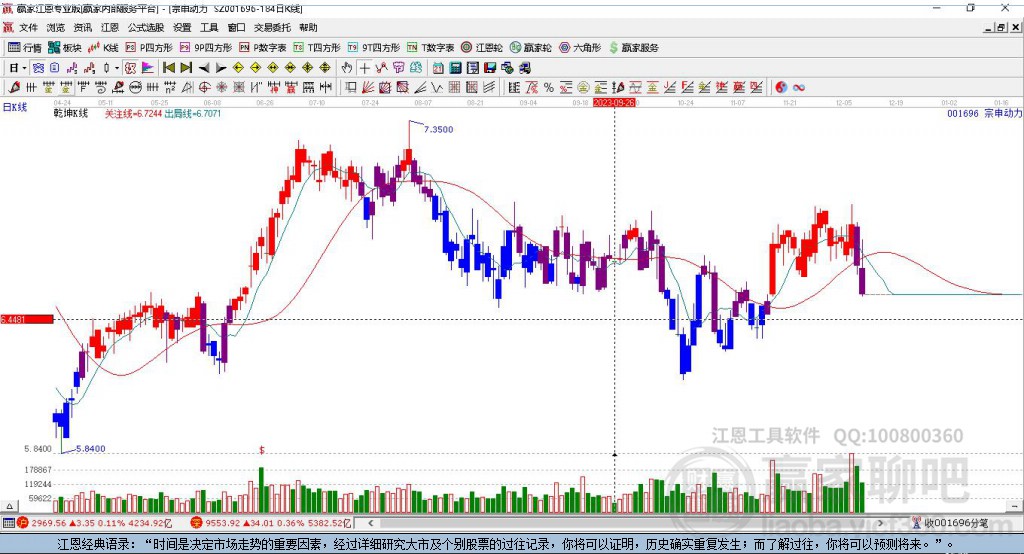Select the triangle angle measuring tool

(x=187, y=87)
